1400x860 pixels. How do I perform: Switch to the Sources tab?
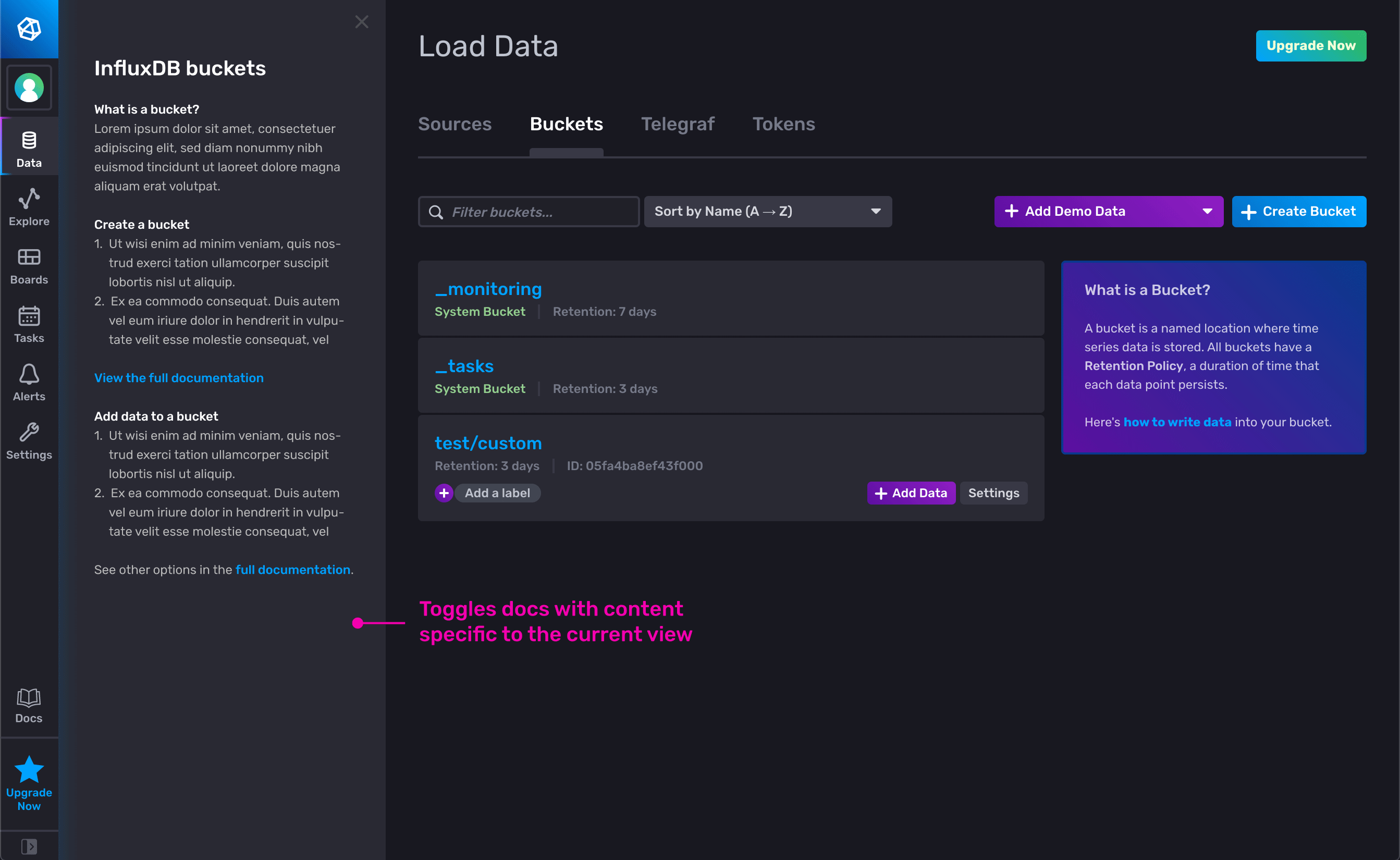pos(455,124)
